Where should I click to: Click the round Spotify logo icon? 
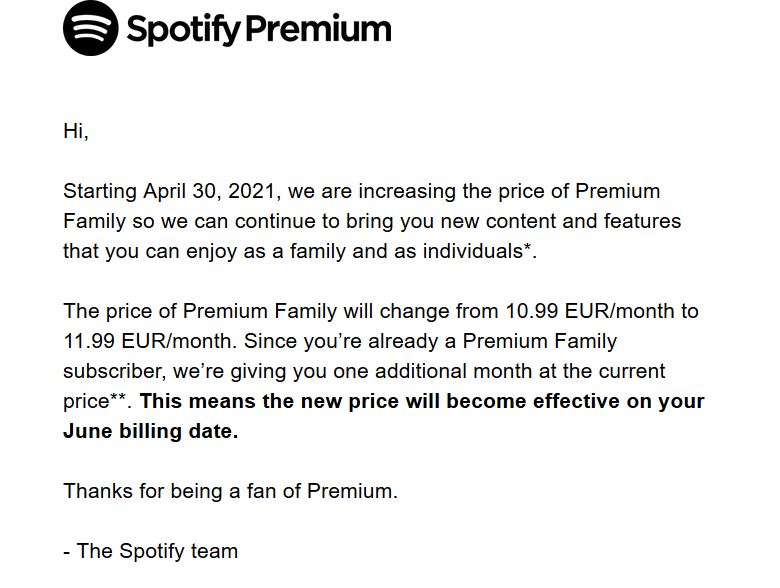[91, 28]
